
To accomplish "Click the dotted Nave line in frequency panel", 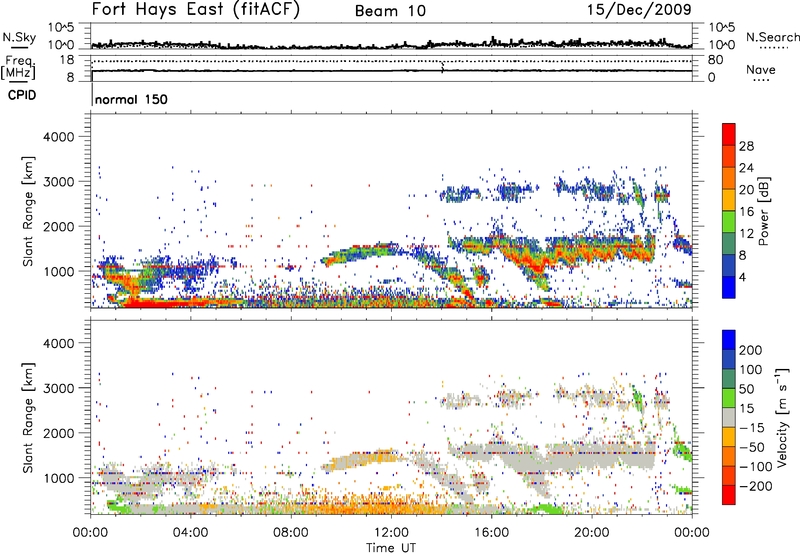I will [x=392, y=61].
